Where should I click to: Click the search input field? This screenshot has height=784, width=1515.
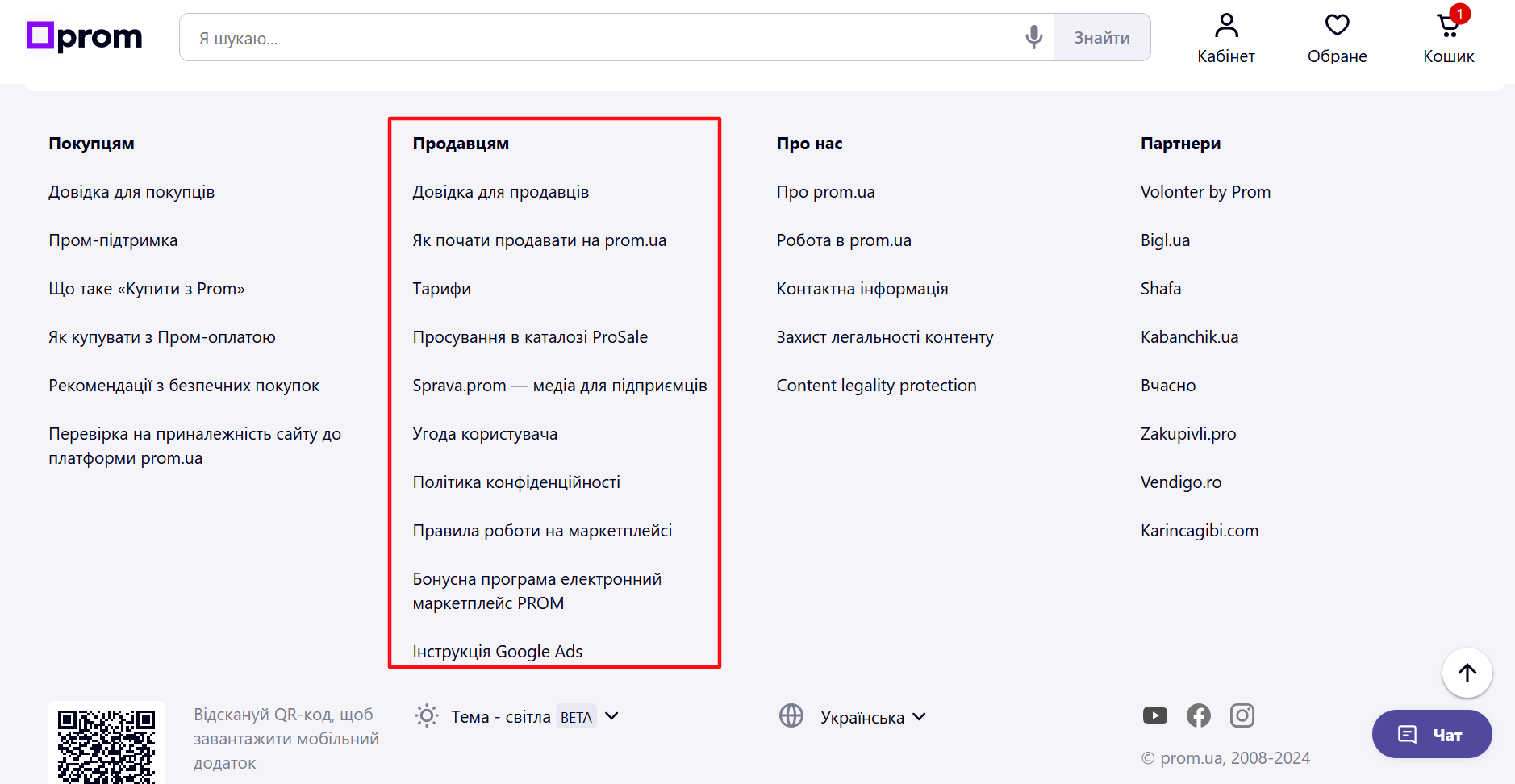pos(565,37)
